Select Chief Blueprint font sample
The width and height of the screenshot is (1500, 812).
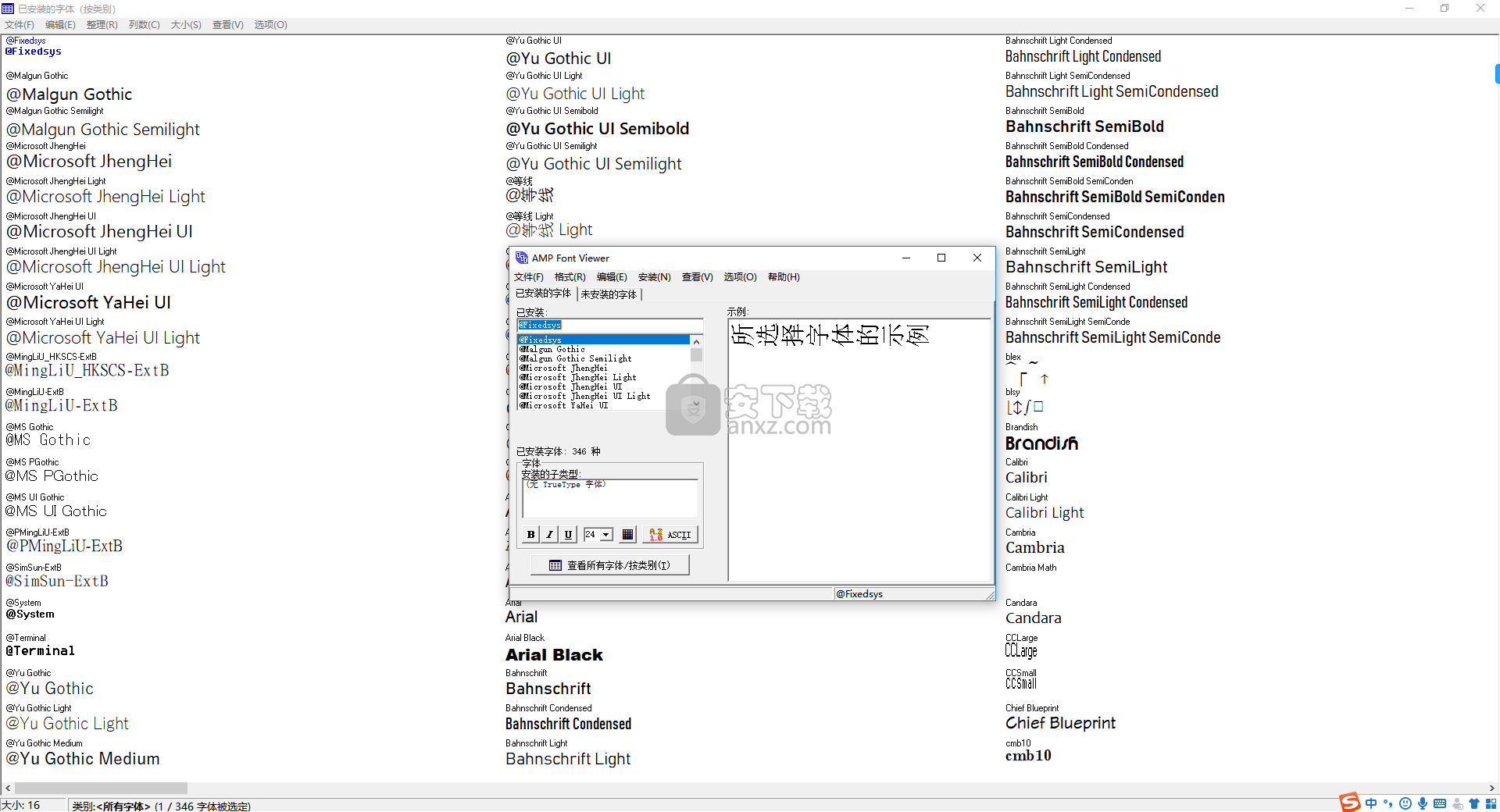(x=1060, y=723)
